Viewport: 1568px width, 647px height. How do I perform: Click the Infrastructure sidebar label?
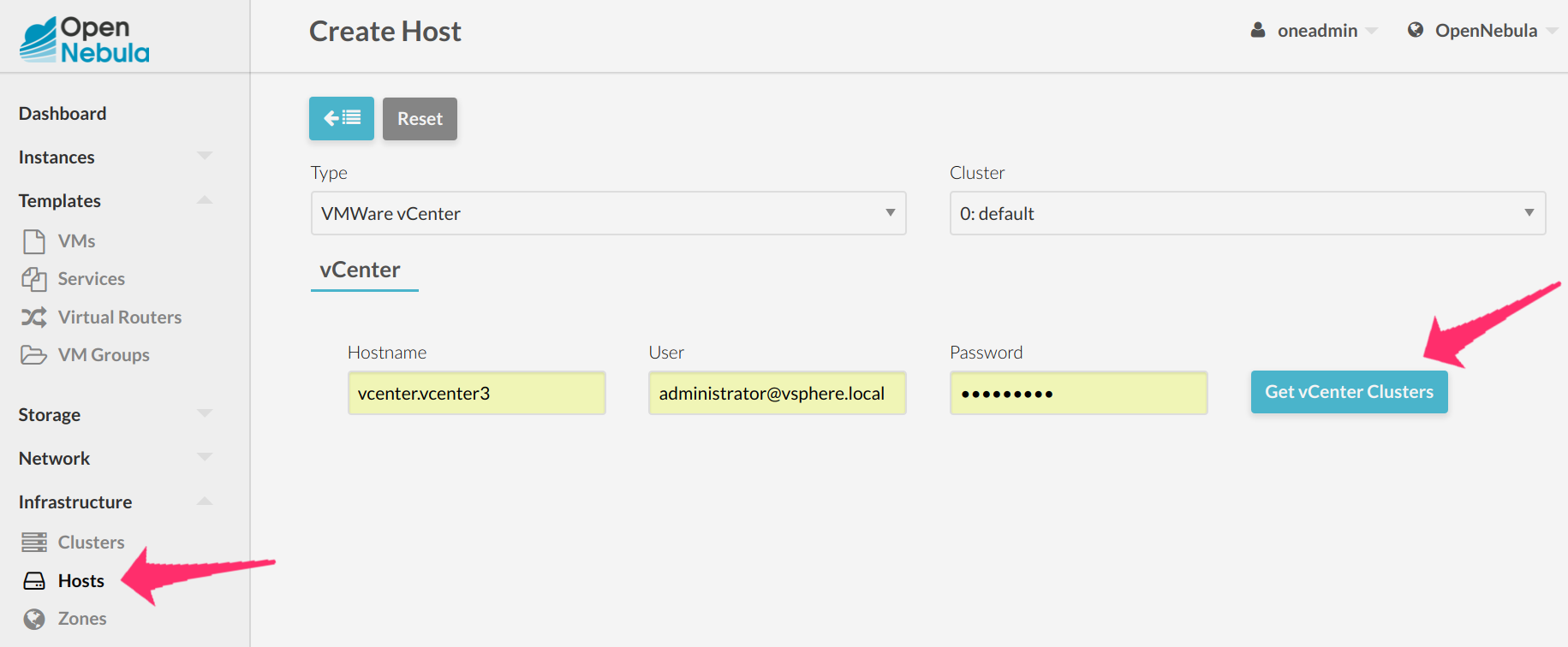(75, 502)
